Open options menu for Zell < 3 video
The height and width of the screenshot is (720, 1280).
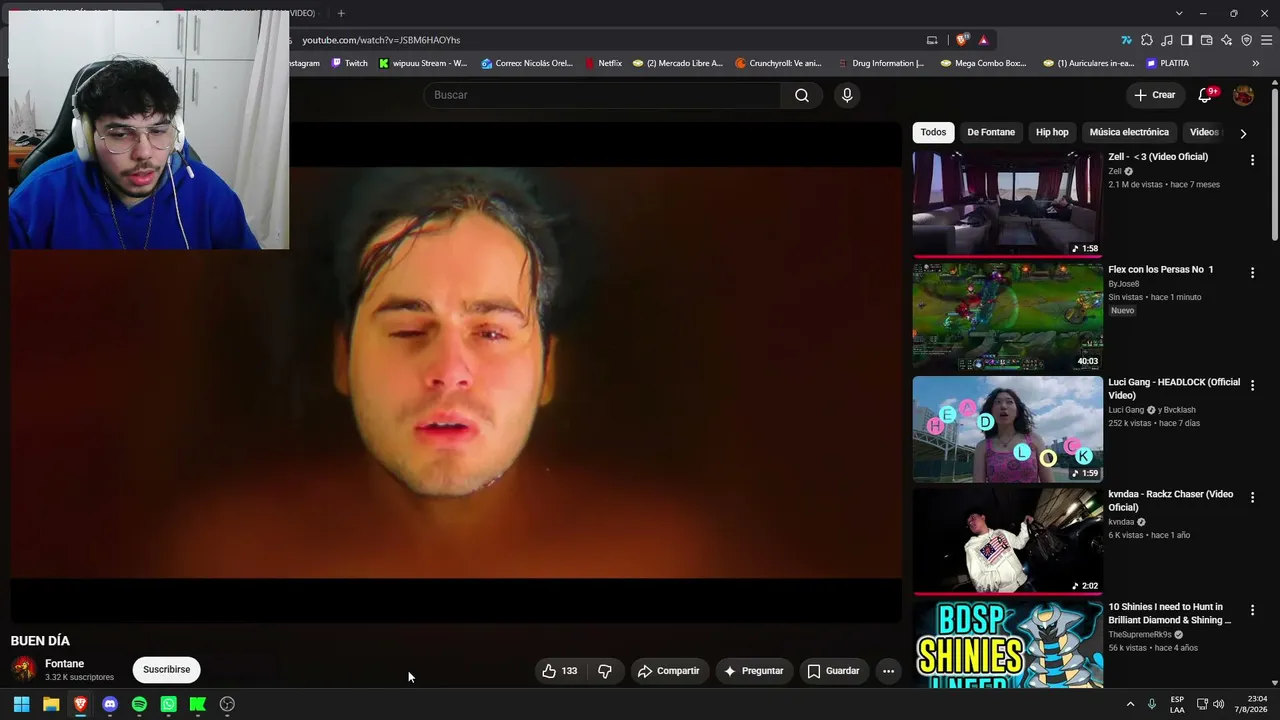click(1252, 160)
